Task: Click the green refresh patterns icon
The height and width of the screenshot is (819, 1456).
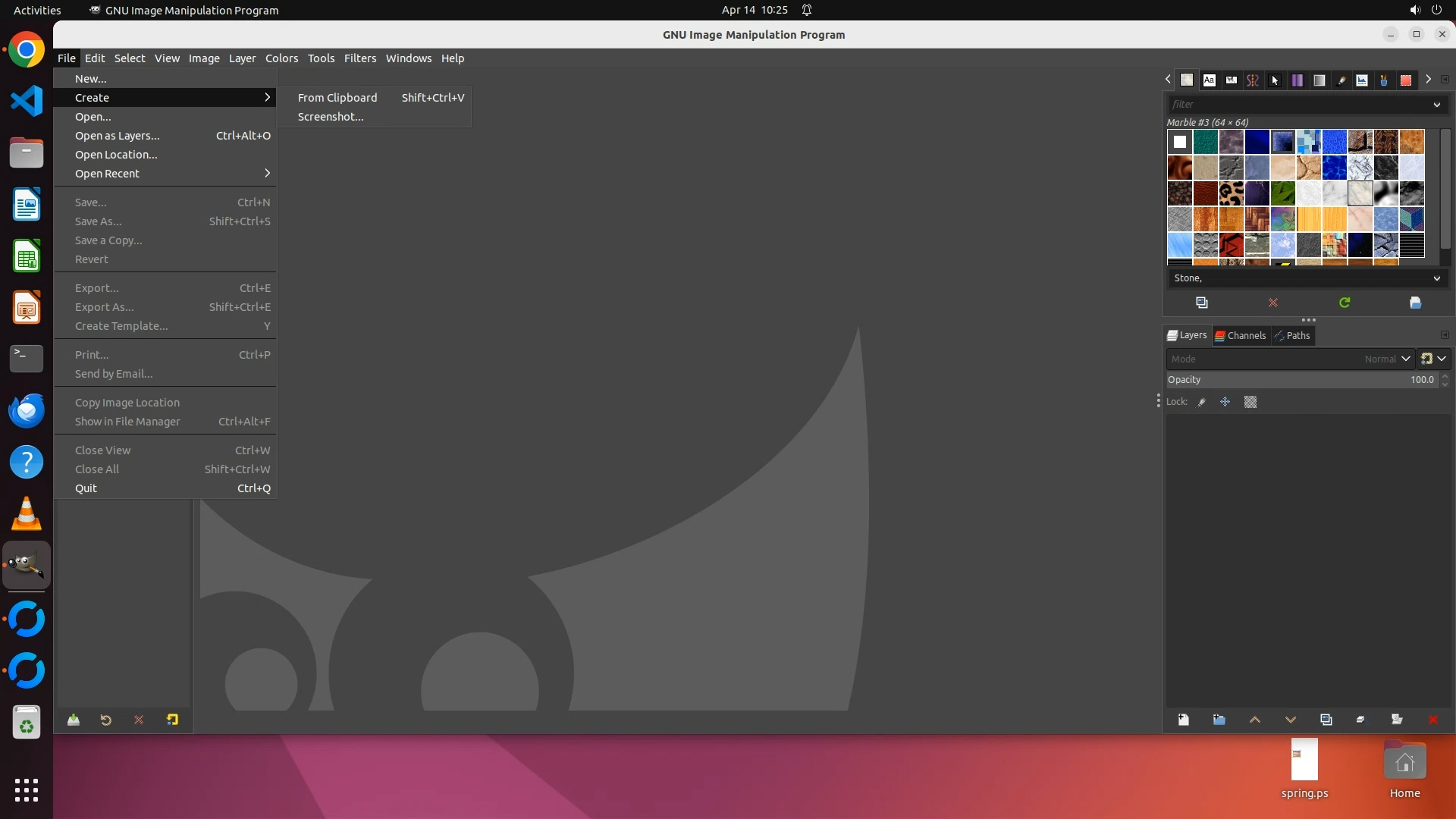Action: (1345, 303)
